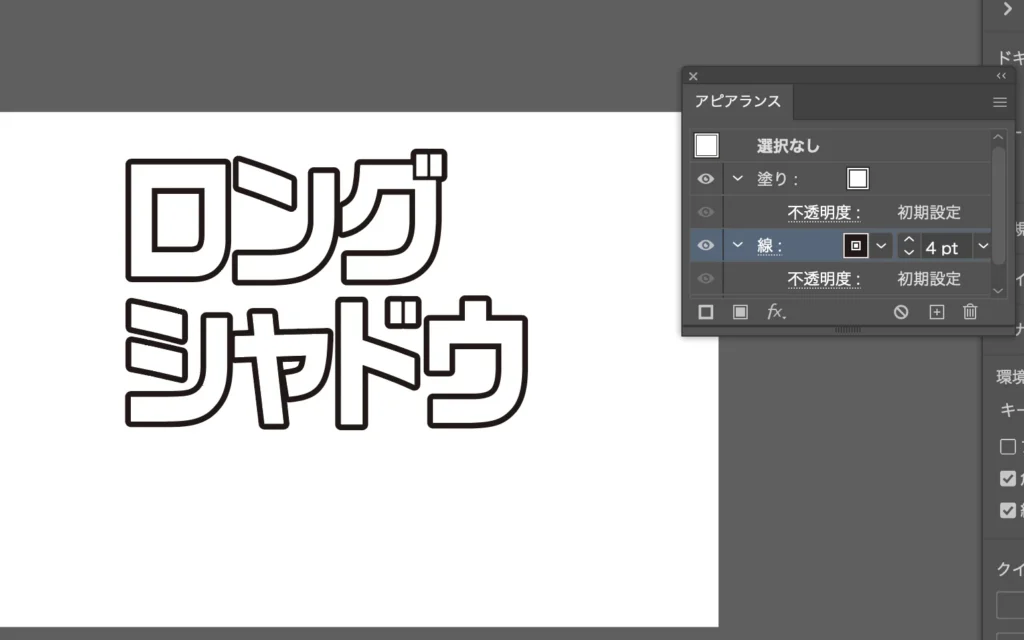Screen dimensions: 1024x640
Task: Select the アピアランス panel tab
Action: click(737, 102)
